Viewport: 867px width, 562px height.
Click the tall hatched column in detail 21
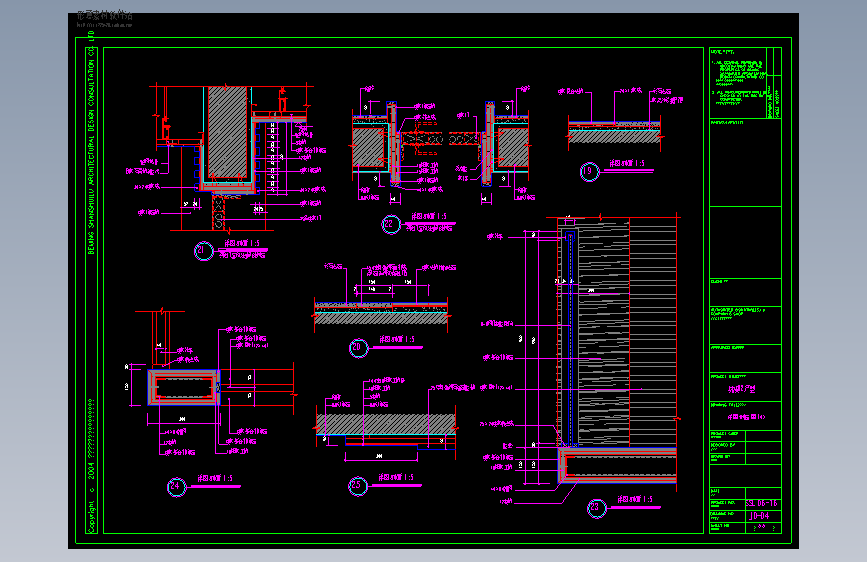click(x=227, y=132)
